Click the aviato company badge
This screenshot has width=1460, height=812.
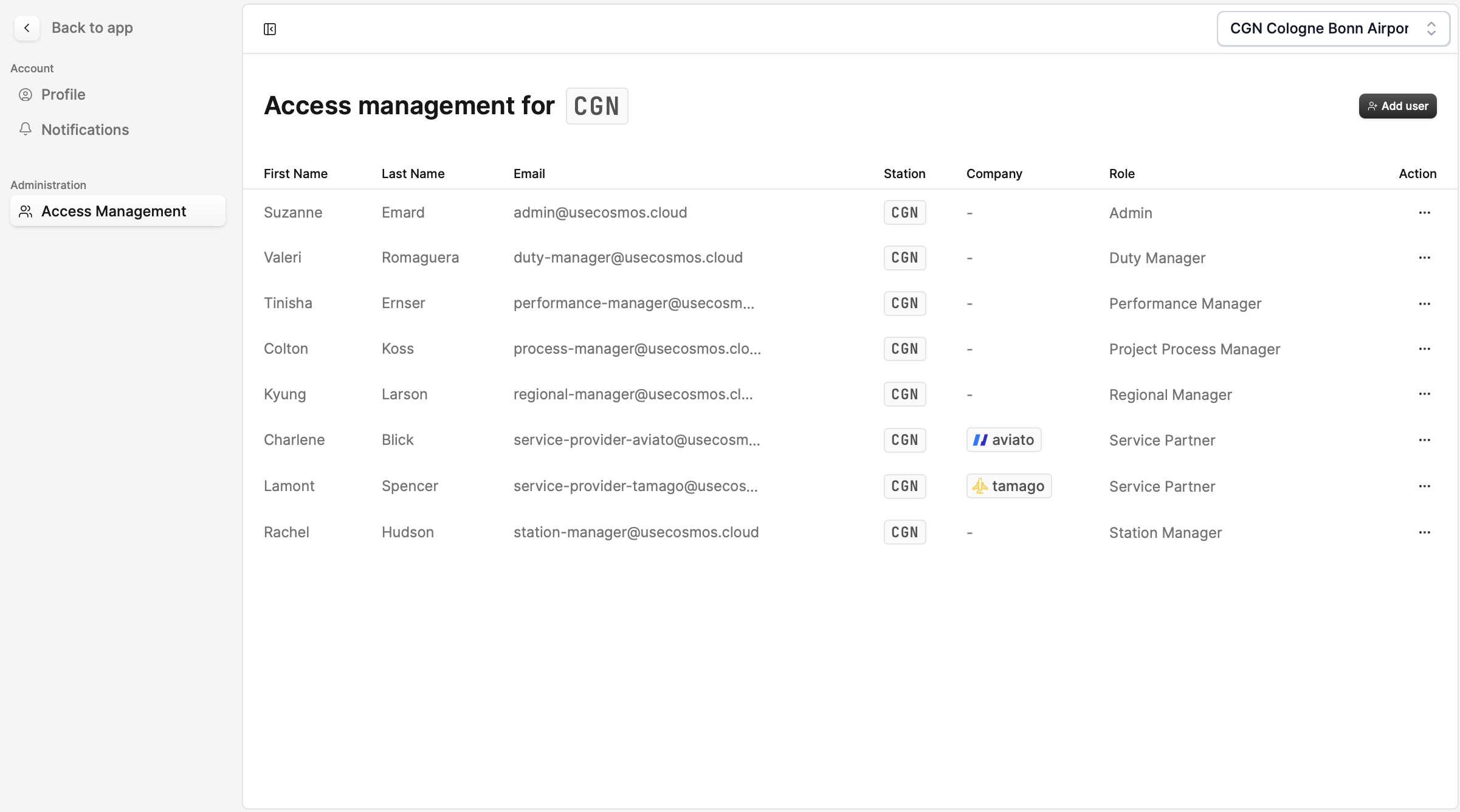click(x=1004, y=440)
